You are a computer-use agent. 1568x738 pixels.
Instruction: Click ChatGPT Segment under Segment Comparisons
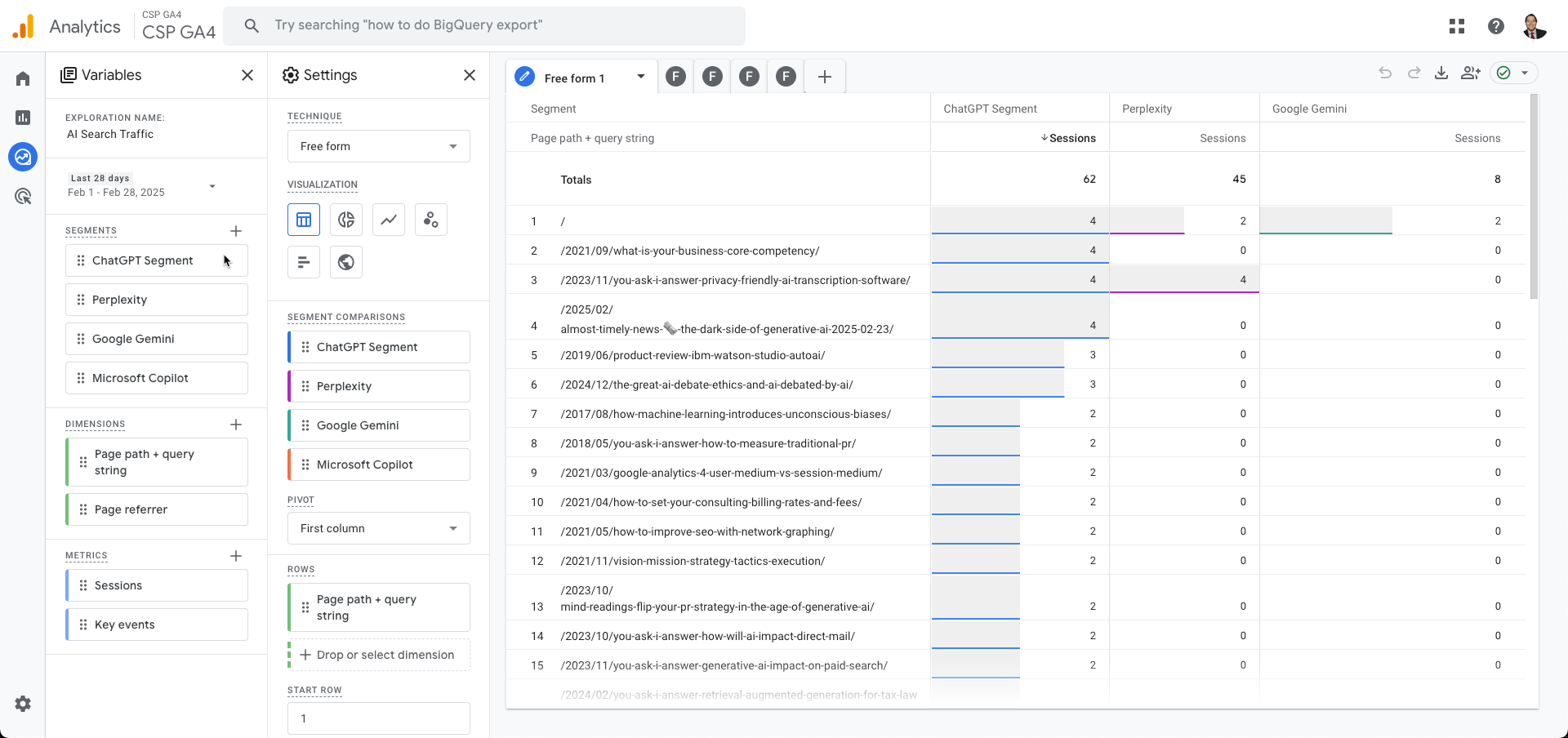coord(379,347)
